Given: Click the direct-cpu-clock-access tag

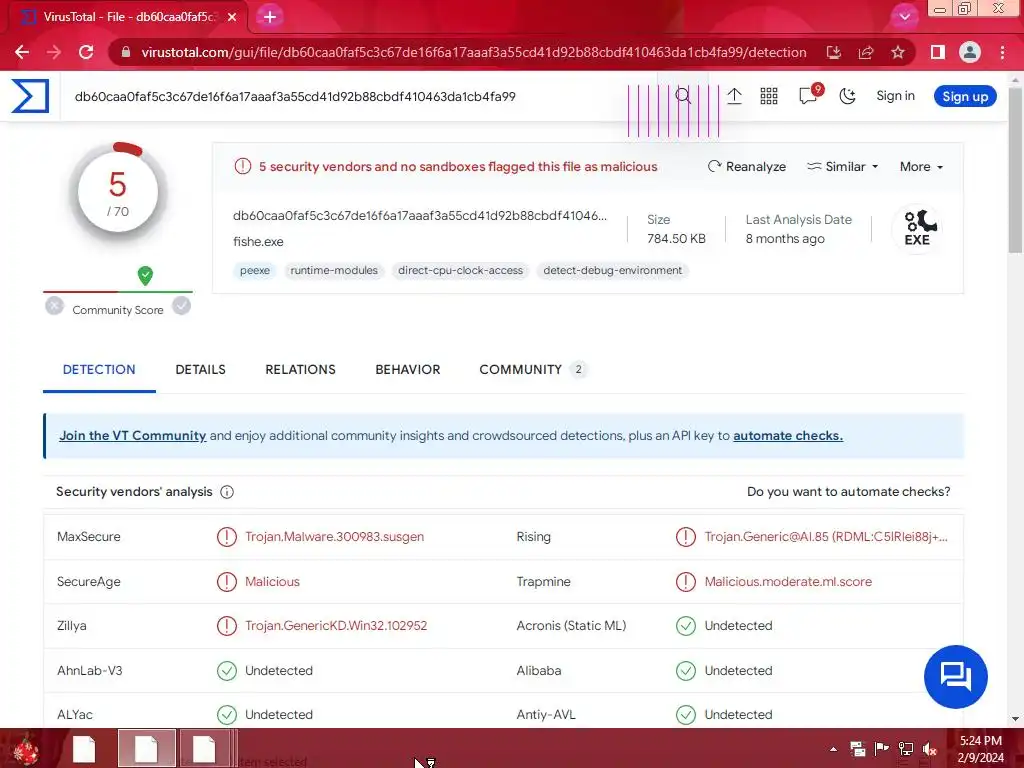Looking at the screenshot, I should click(x=460, y=270).
